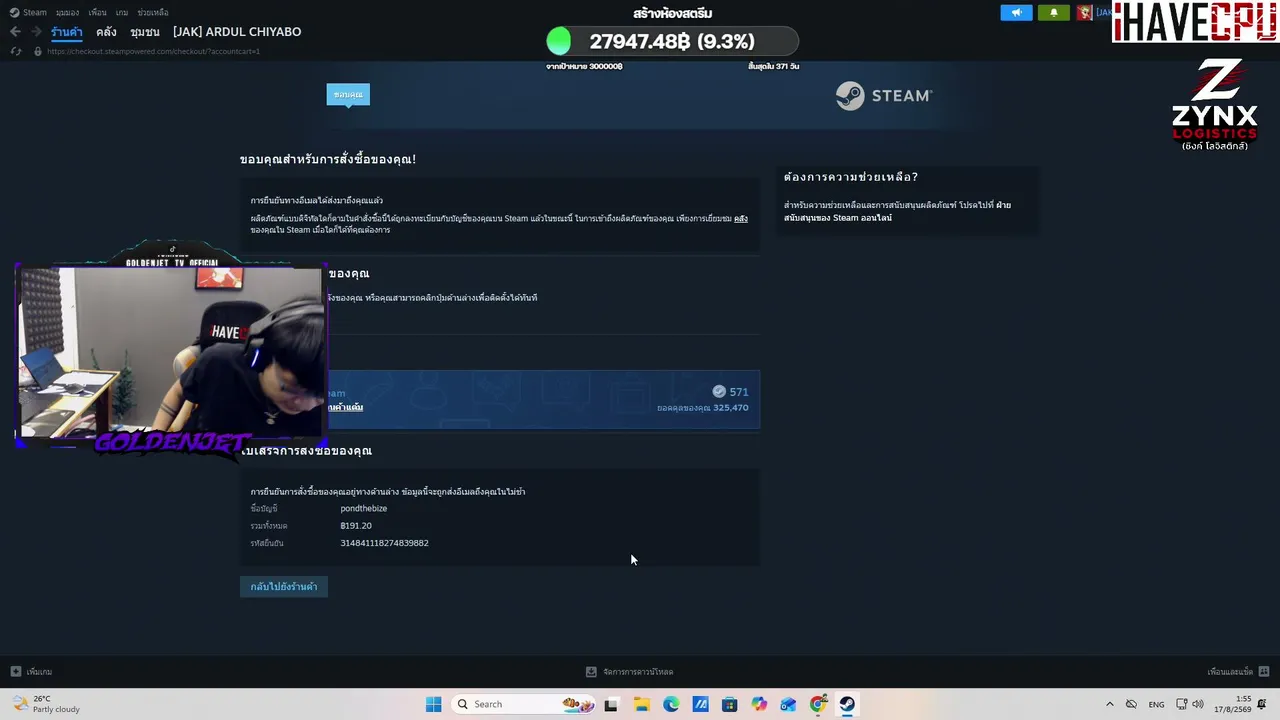
Task: Switch to the คลัง (Library) tab
Action: coord(106,32)
